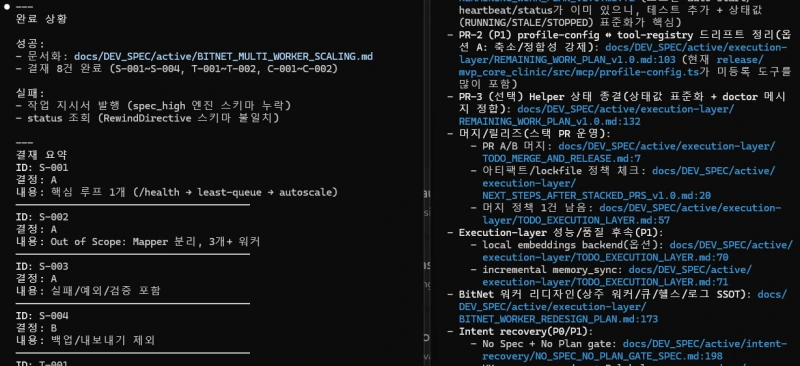Image resolution: width=800 pixels, height=366 pixels.
Task: Click the '결정: B' line
Action: coord(36,328)
